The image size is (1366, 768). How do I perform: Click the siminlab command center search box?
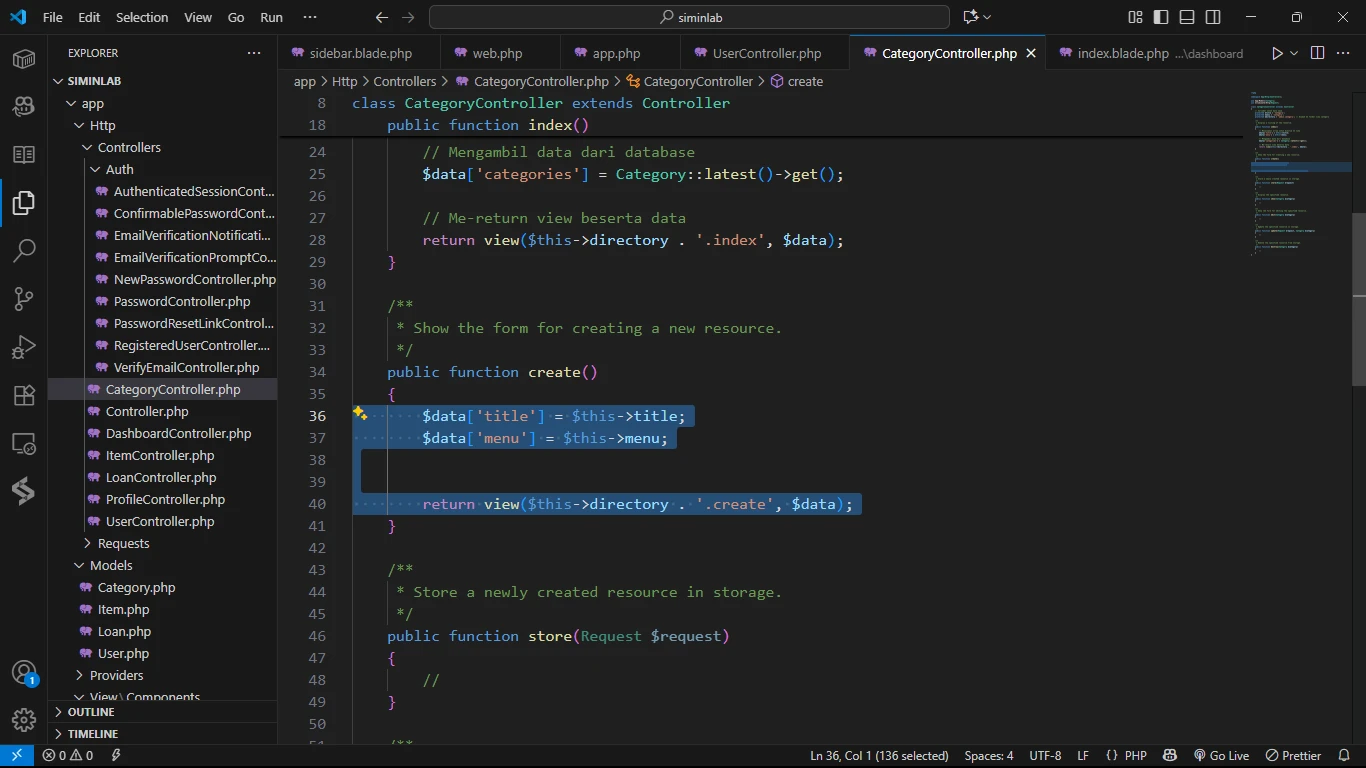point(689,17)
